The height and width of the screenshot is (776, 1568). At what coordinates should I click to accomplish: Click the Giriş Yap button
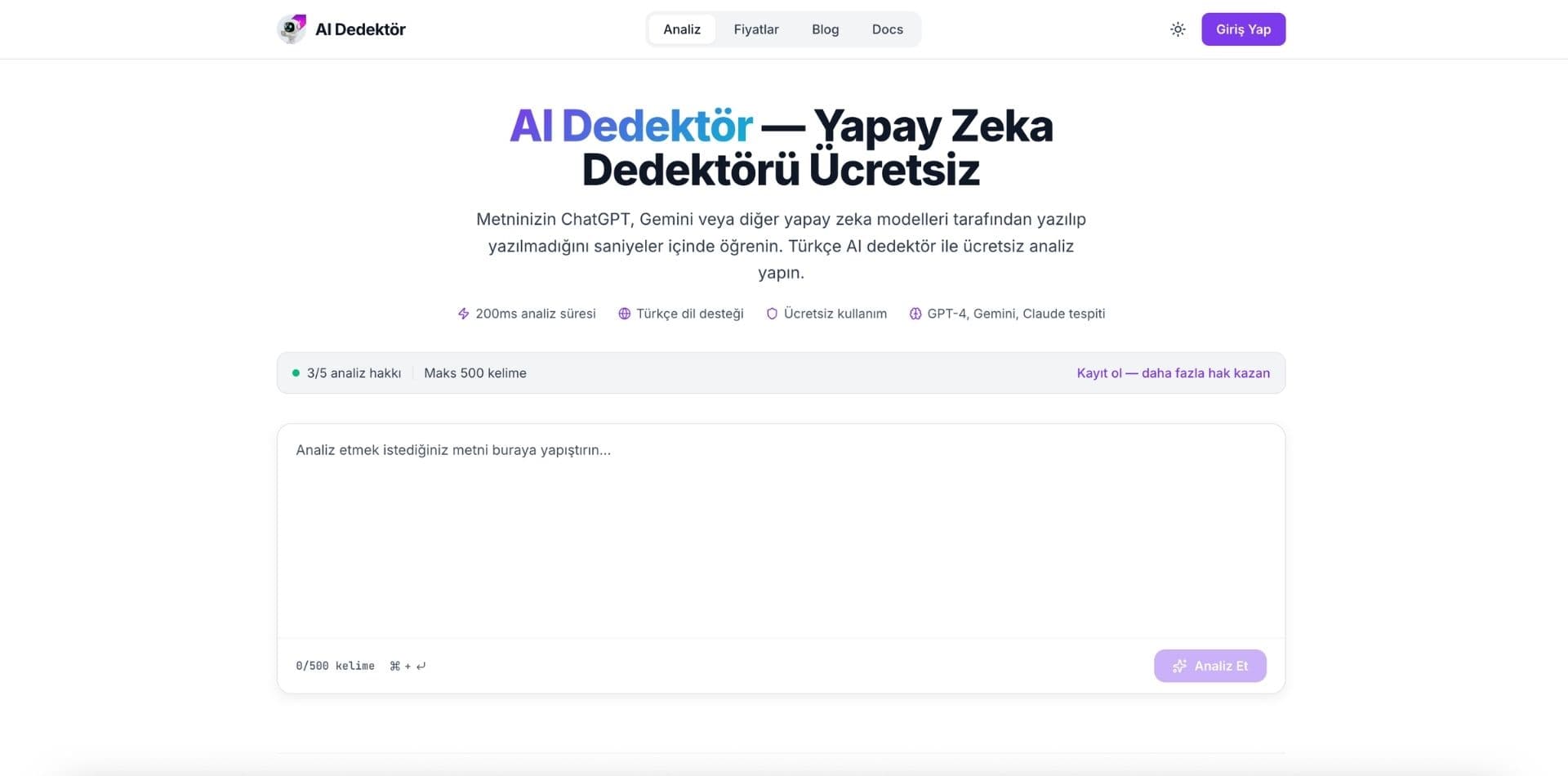[x=1243, y=29]
